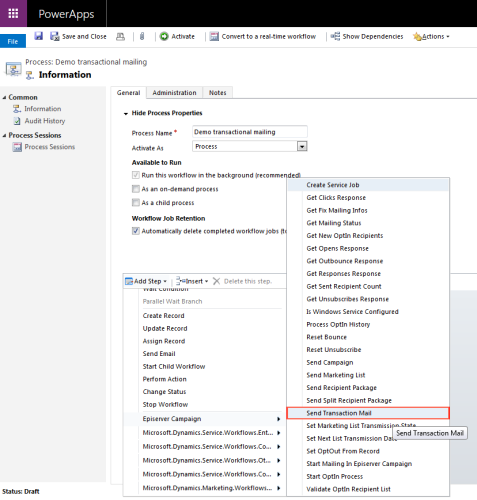This screenshot has width=477, height=500.
Task: Toggle the As a child process checkbox
Action: 136,203
